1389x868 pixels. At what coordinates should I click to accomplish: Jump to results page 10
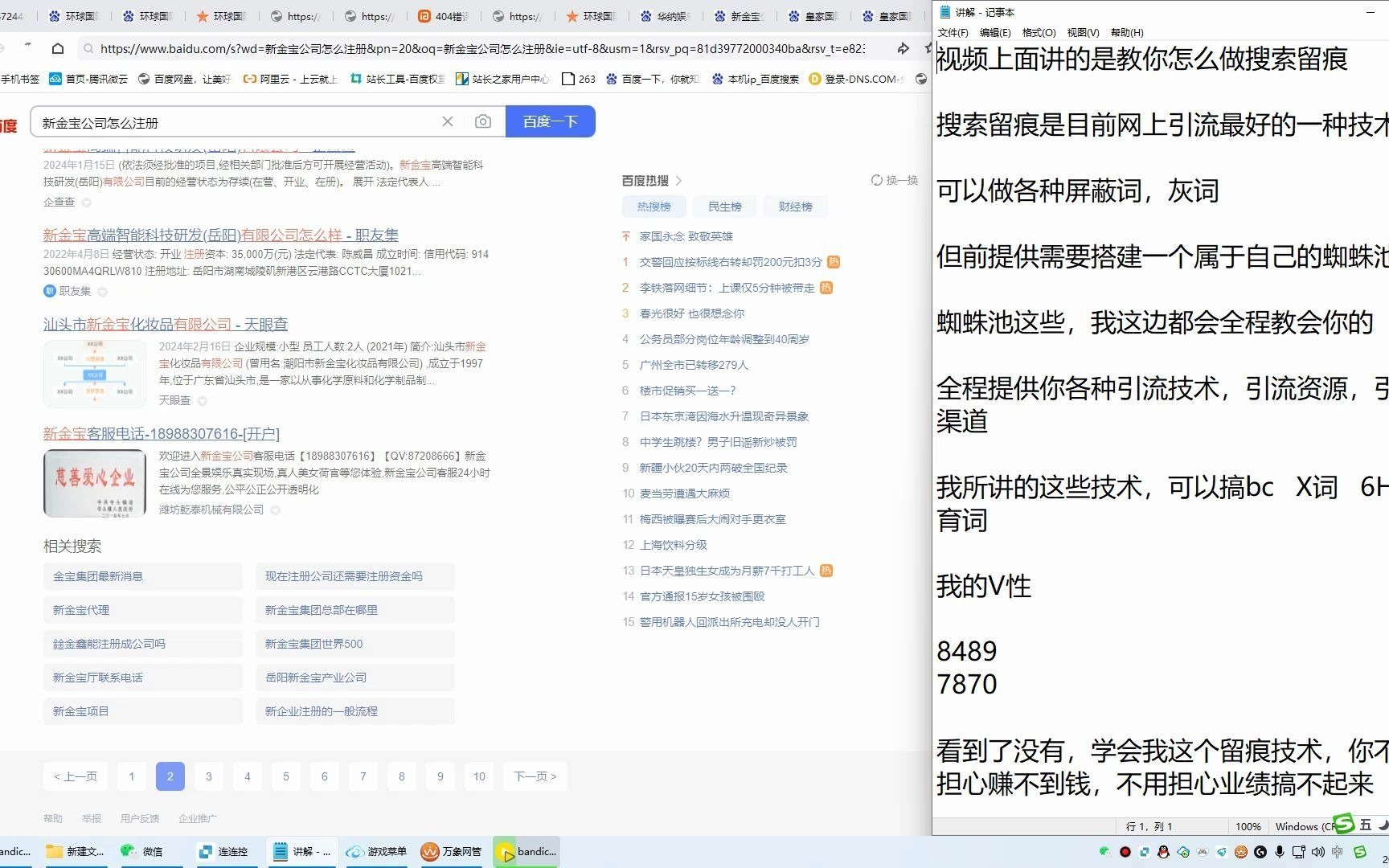coord(479,776)
